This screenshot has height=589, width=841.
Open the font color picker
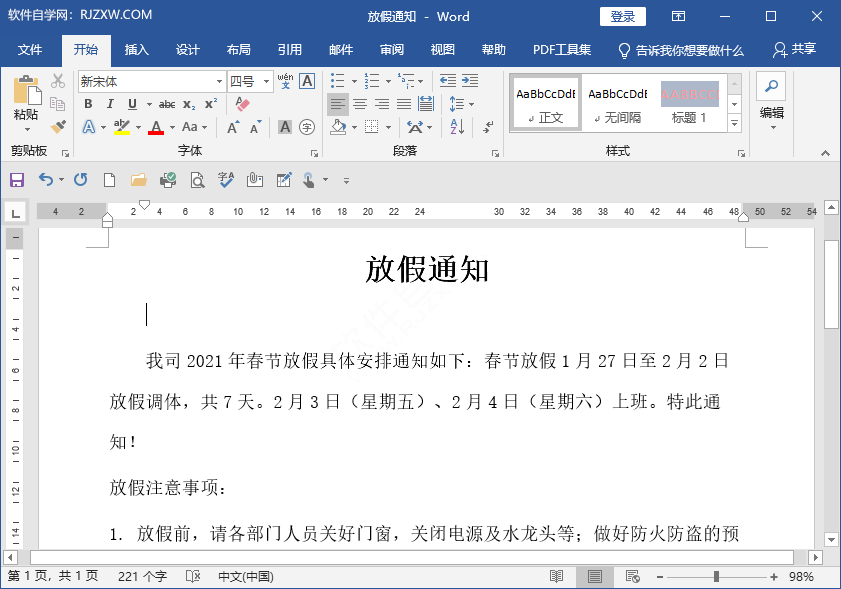[x=171, y=125]
